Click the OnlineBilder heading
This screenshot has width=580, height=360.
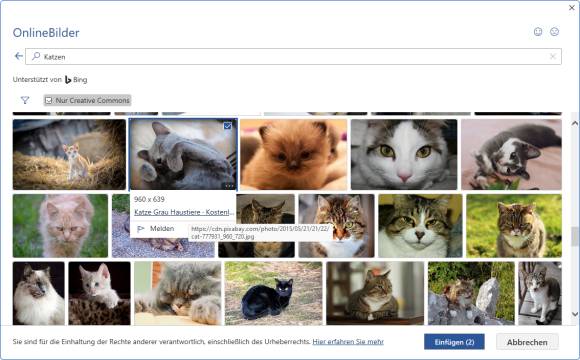46,33
